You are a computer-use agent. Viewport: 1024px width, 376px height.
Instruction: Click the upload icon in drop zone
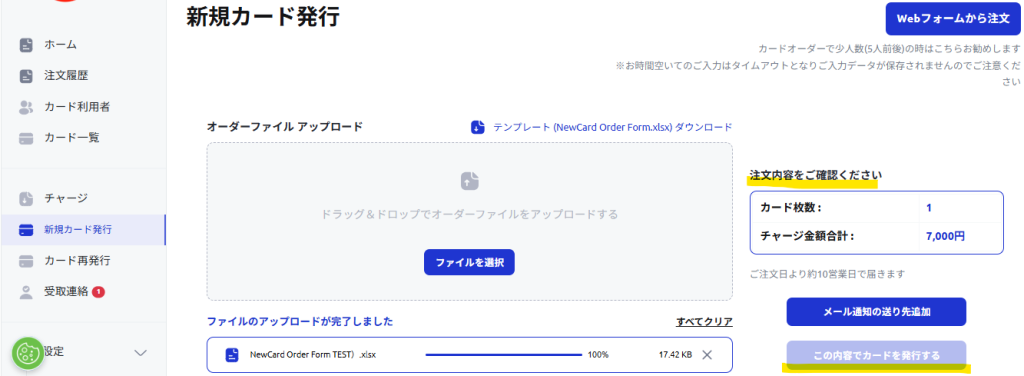pyautogui.click(x=470, y=181)
